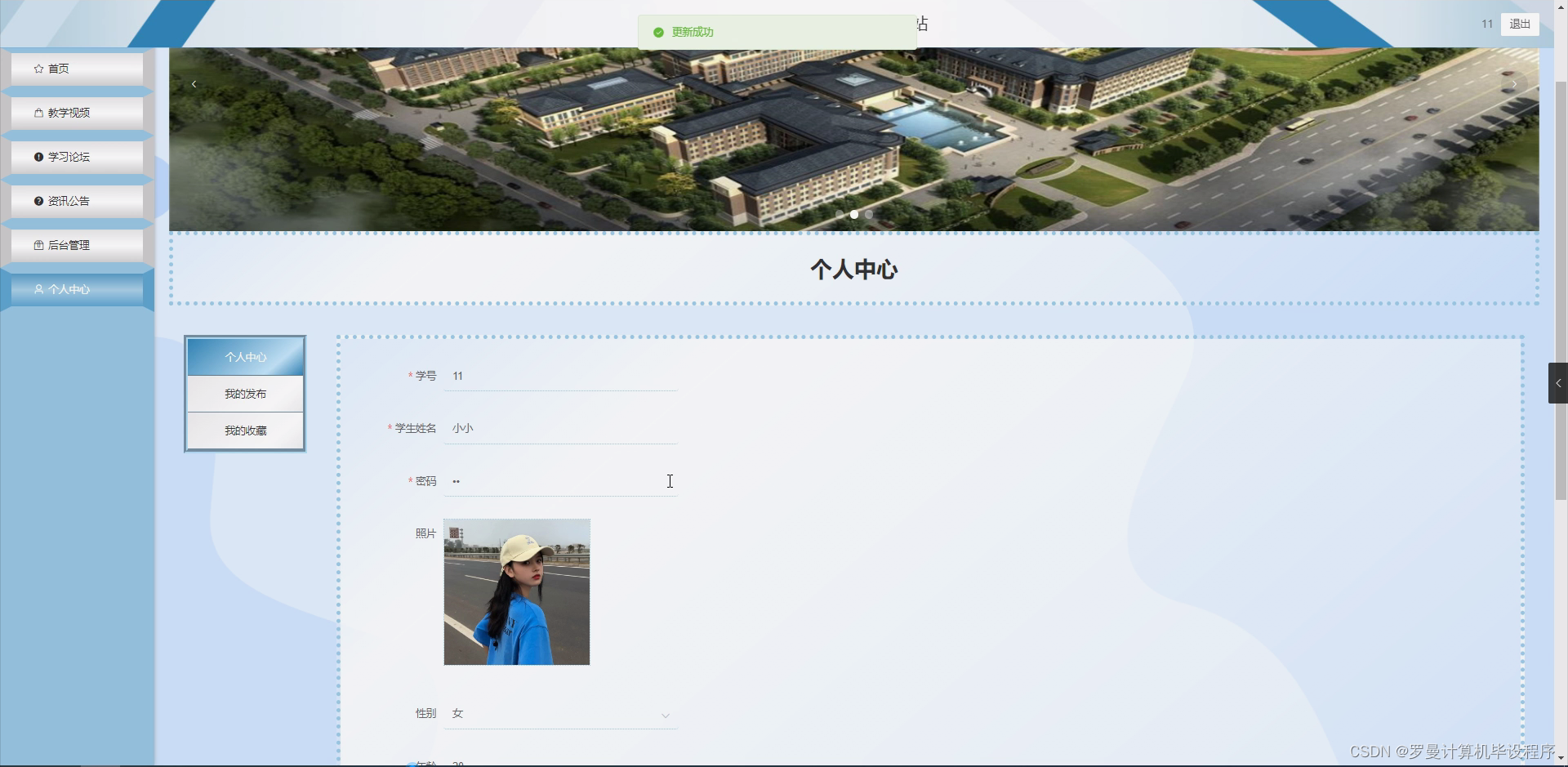1568x767 pixels.
Task: Click the 退出 logout button
Action: [1518, 24]
